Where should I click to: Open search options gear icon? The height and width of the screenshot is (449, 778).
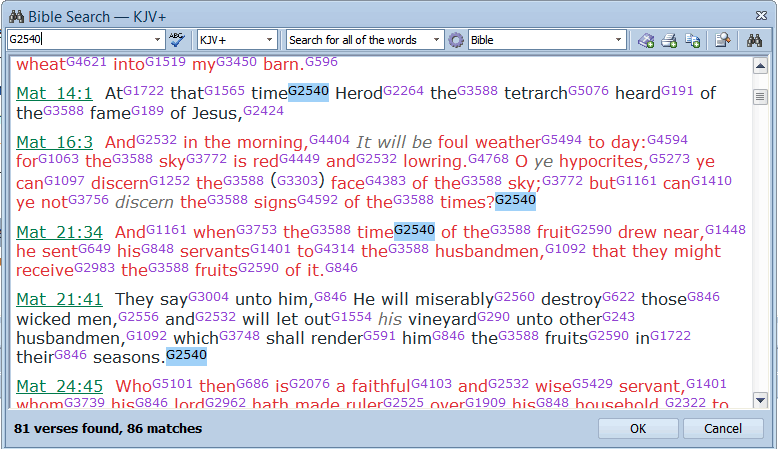pyautogui.click(x=457, y=40)
